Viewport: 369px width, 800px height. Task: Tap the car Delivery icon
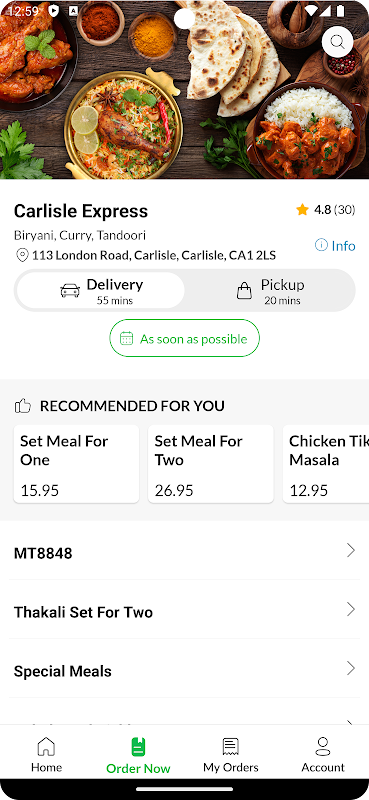70,291
